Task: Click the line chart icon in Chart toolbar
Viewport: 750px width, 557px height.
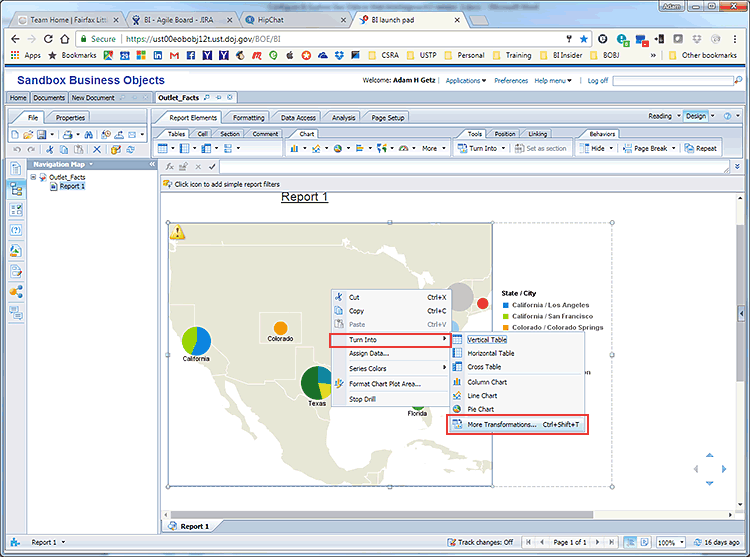Action: pyautogui.click(x=316, y=149)
